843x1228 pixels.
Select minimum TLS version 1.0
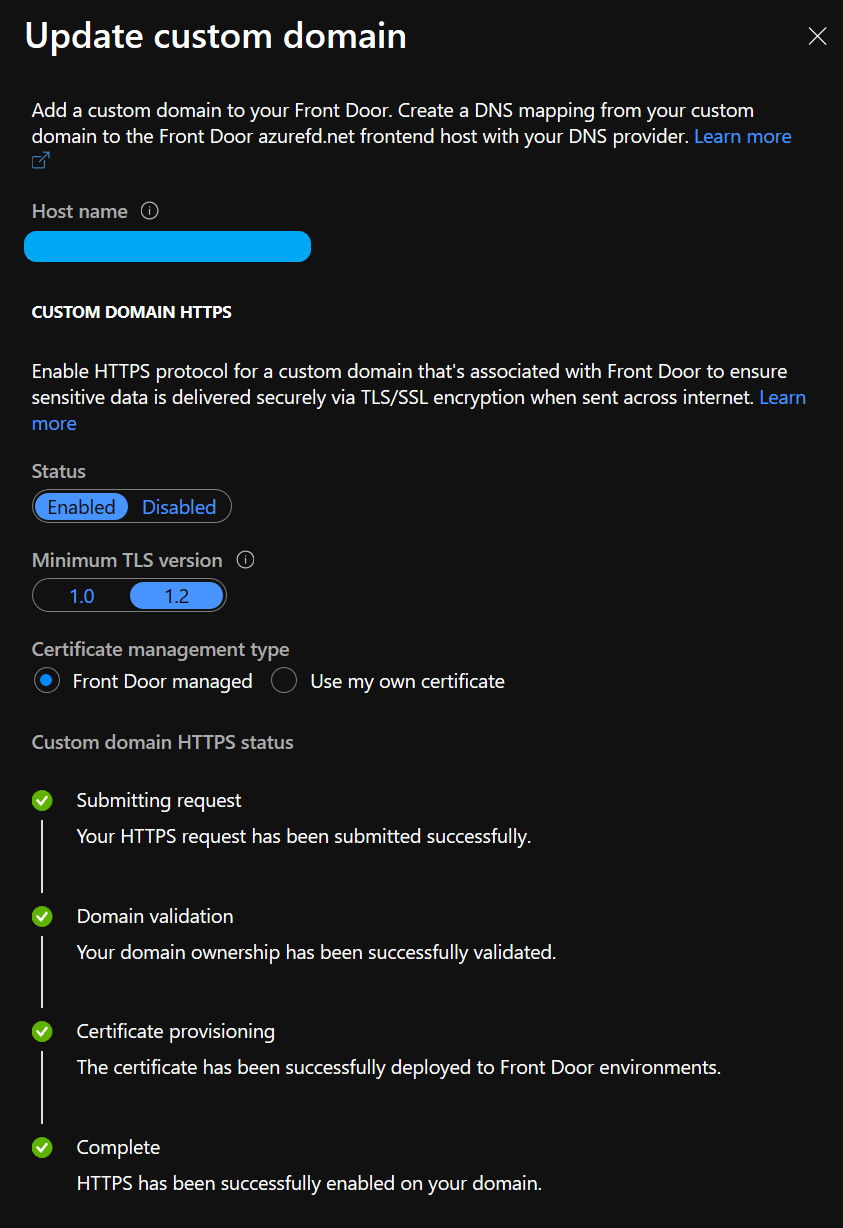coord(82,596)
